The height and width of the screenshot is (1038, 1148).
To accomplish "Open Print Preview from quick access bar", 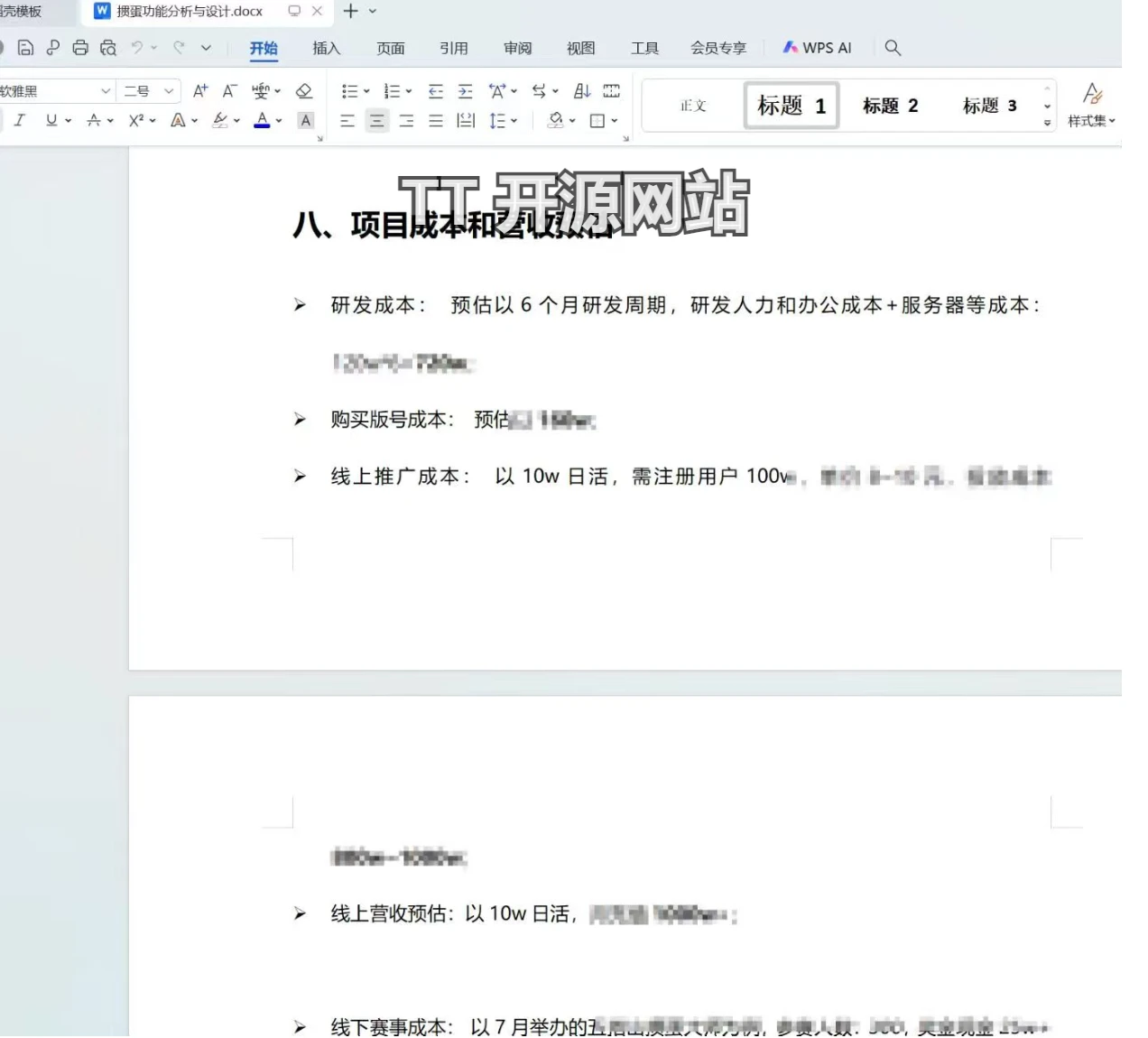I will [108, 48].
